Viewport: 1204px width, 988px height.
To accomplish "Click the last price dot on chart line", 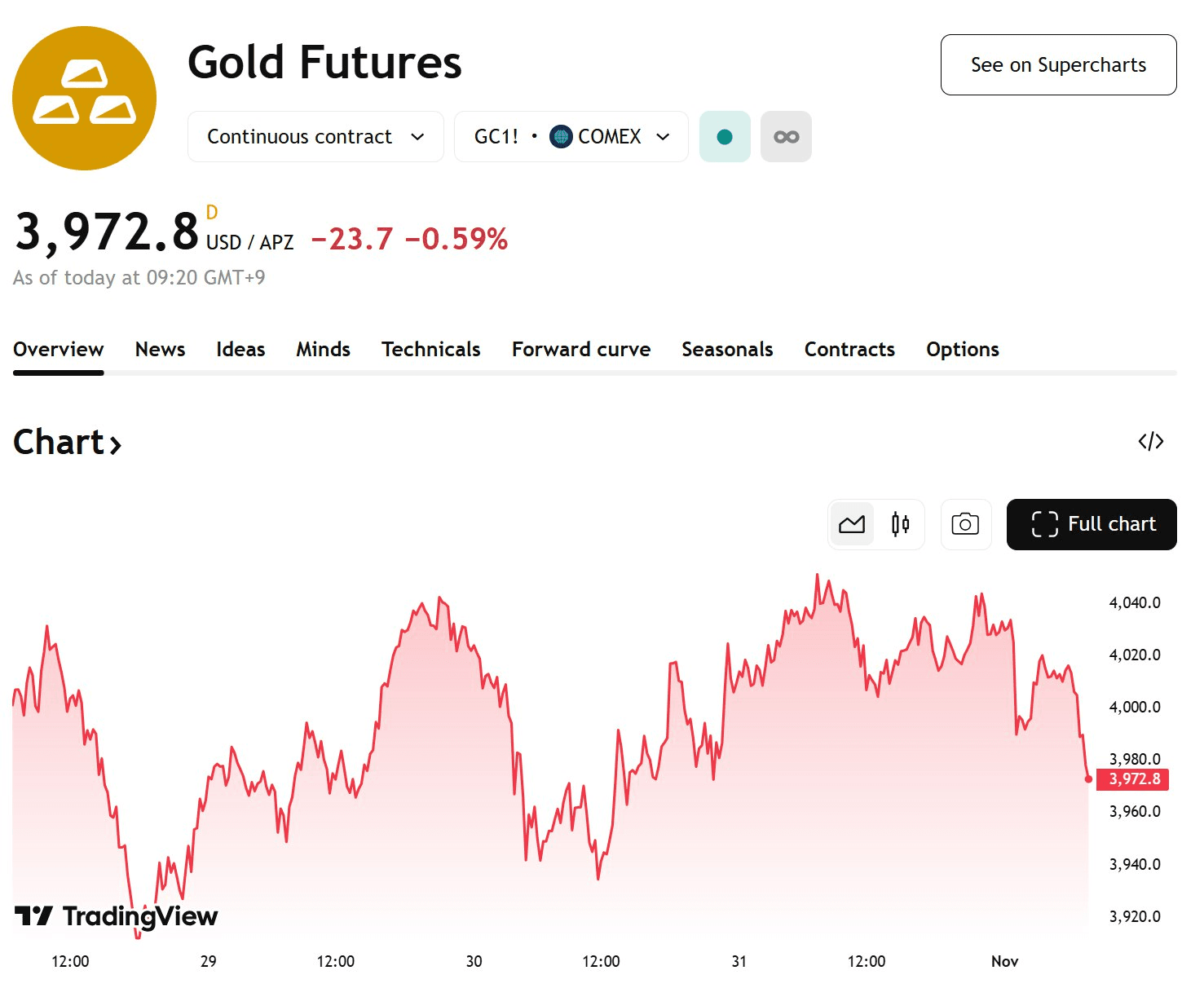I will [1088, 779].
